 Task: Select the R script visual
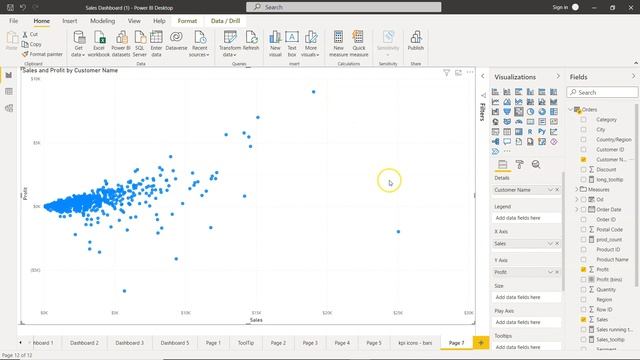530,131
